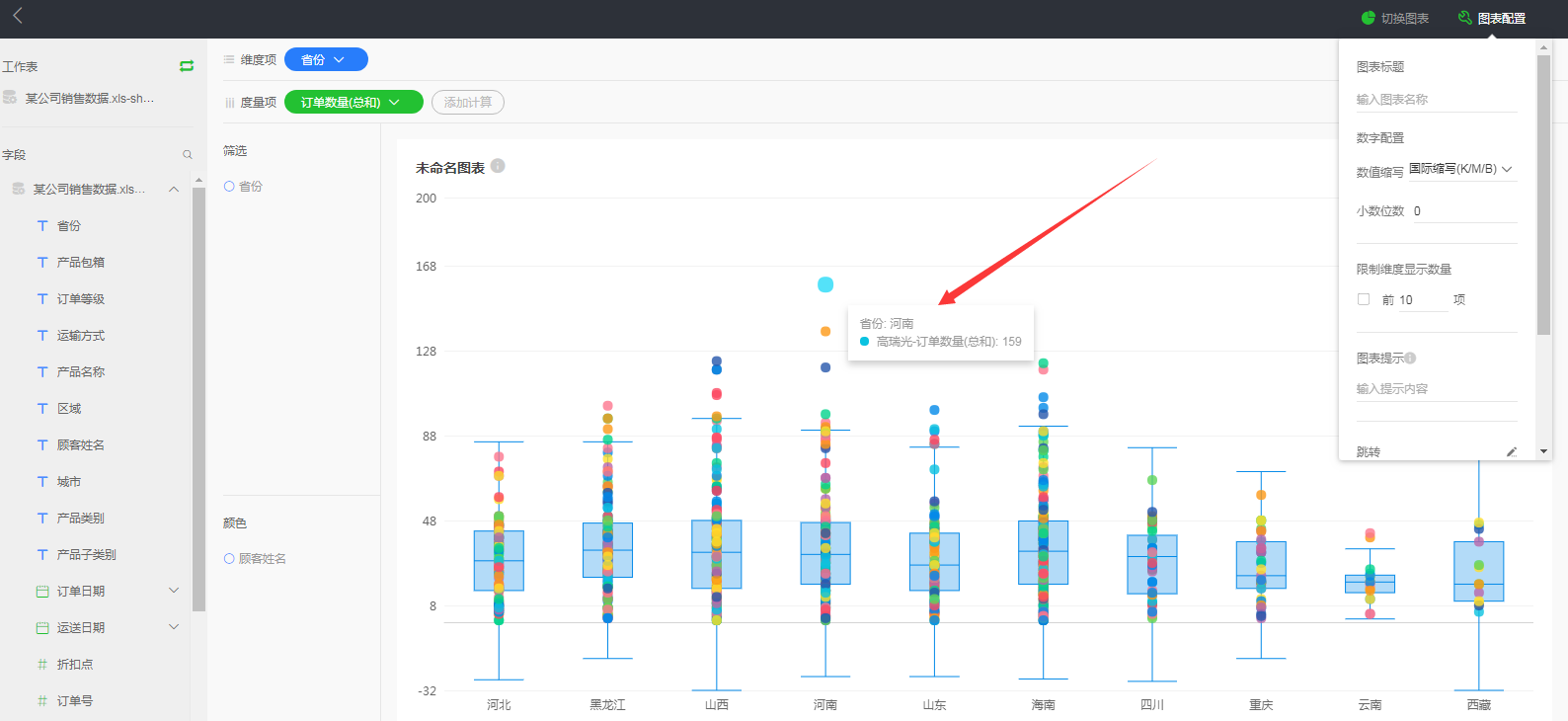Open field search with the magnifier icon
1568x721 pixels.
(188, 155)
